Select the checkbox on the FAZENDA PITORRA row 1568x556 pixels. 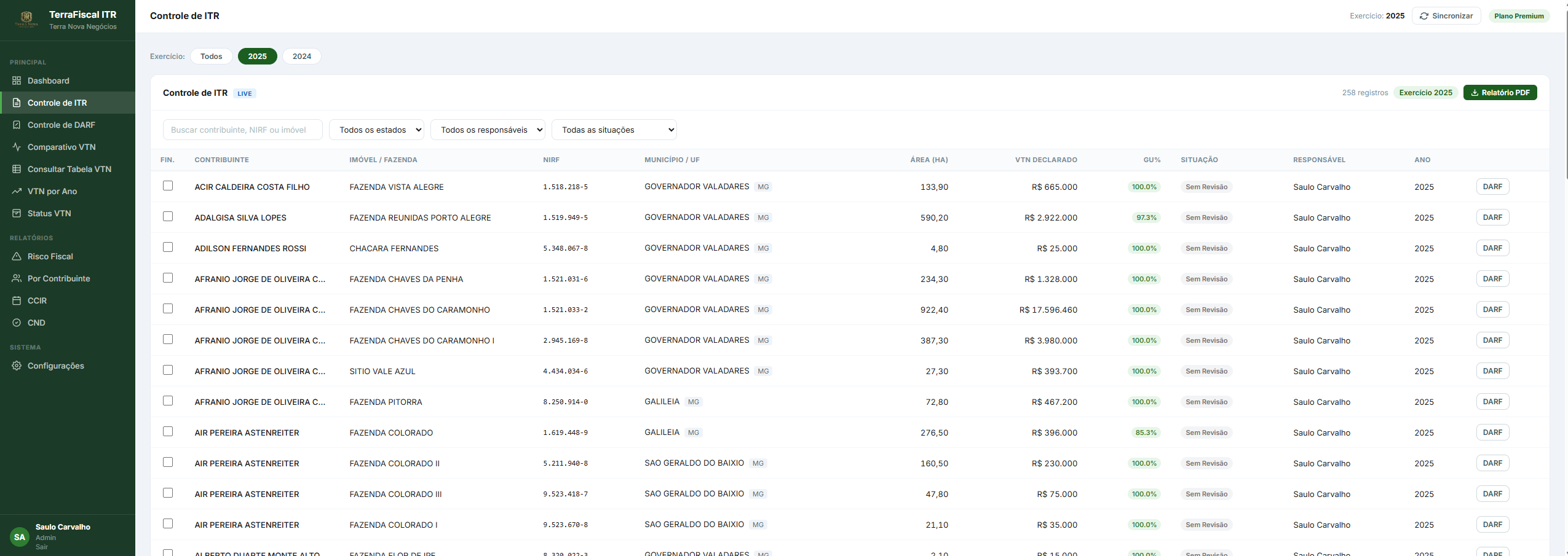click(168, 401)
